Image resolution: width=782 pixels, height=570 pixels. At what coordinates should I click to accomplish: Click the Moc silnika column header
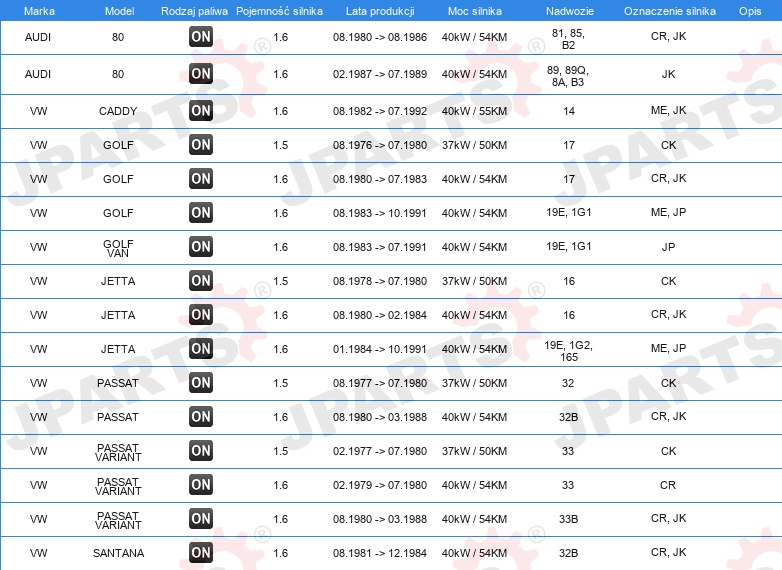[x=474, y=11]
